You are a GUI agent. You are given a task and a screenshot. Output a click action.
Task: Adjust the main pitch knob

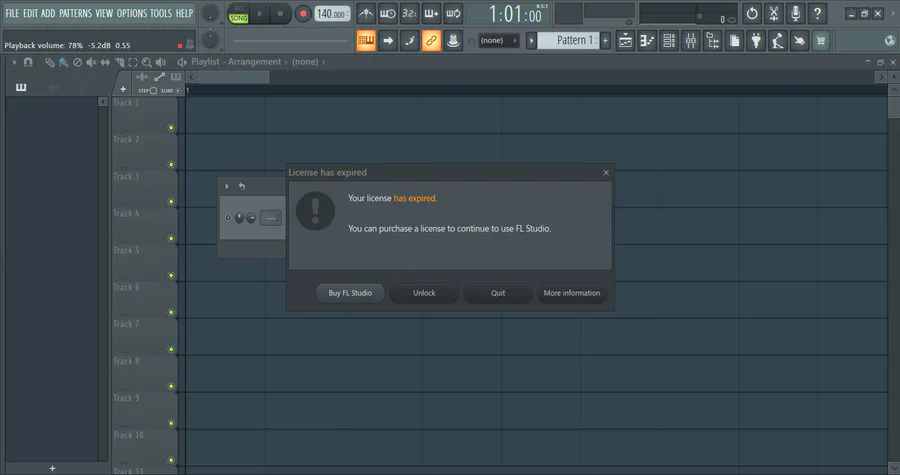[211, 40]
